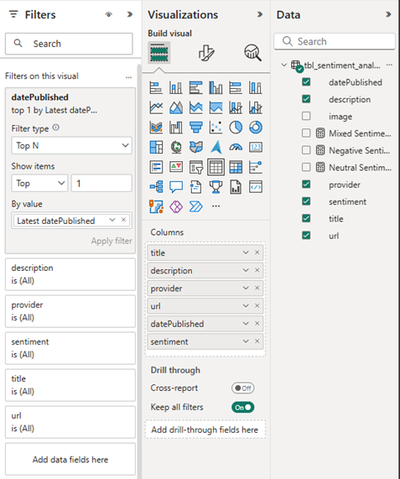
Task: Turn off Keep all filters switch
Action: (243, 407)
